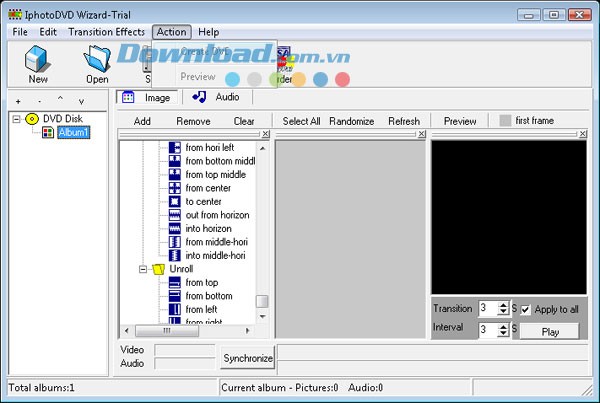Click the Play button
Viewport: 600px width, 403px height.
550,332
